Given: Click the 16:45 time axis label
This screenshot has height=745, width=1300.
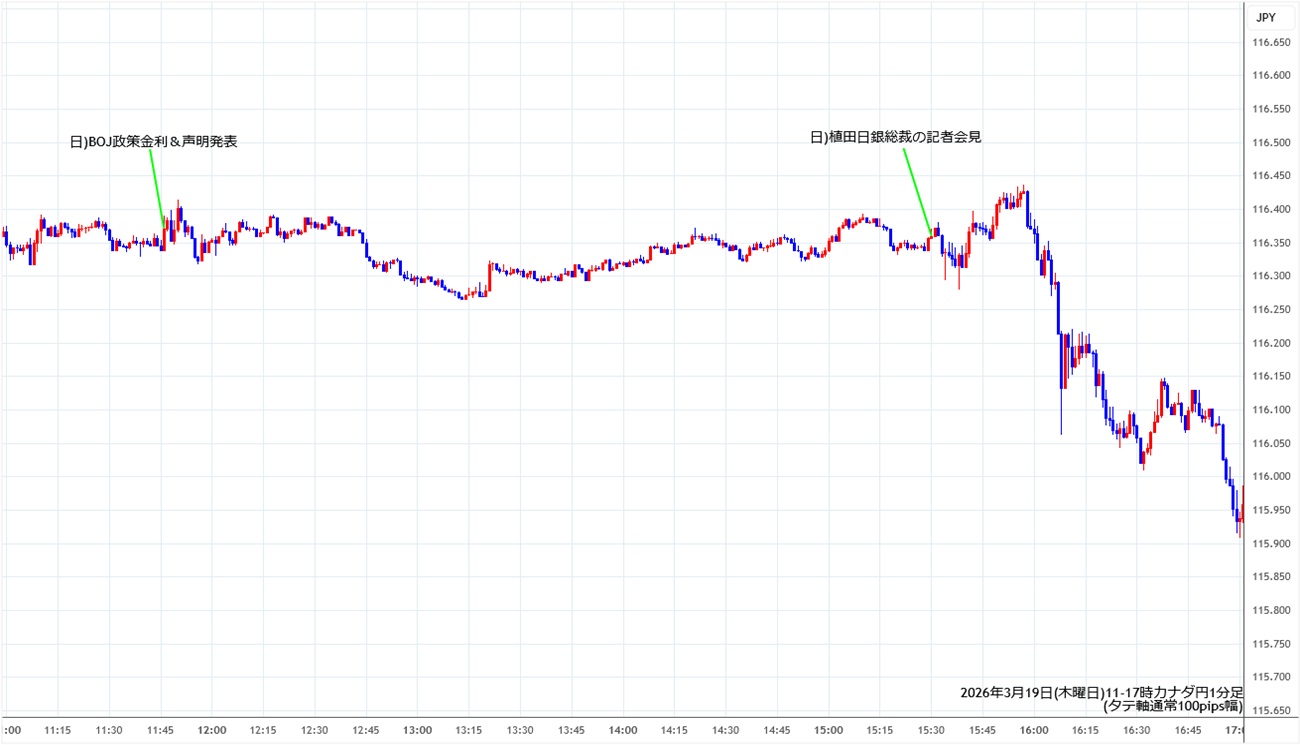Looking at the screenshot, I should [x=1187, y=730].
